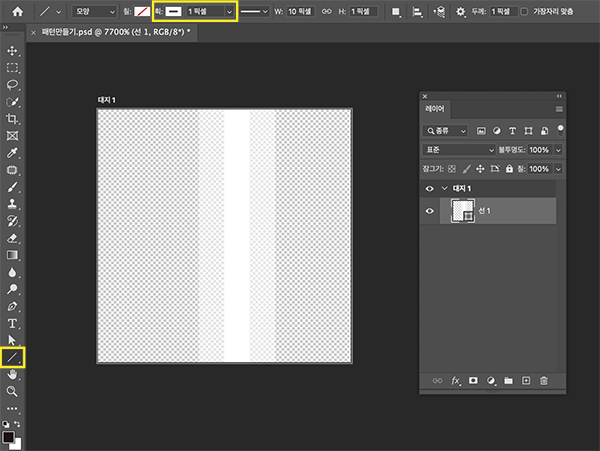Enable the 가장자리 맞춤 checkbox

click(x=525, y=12)
